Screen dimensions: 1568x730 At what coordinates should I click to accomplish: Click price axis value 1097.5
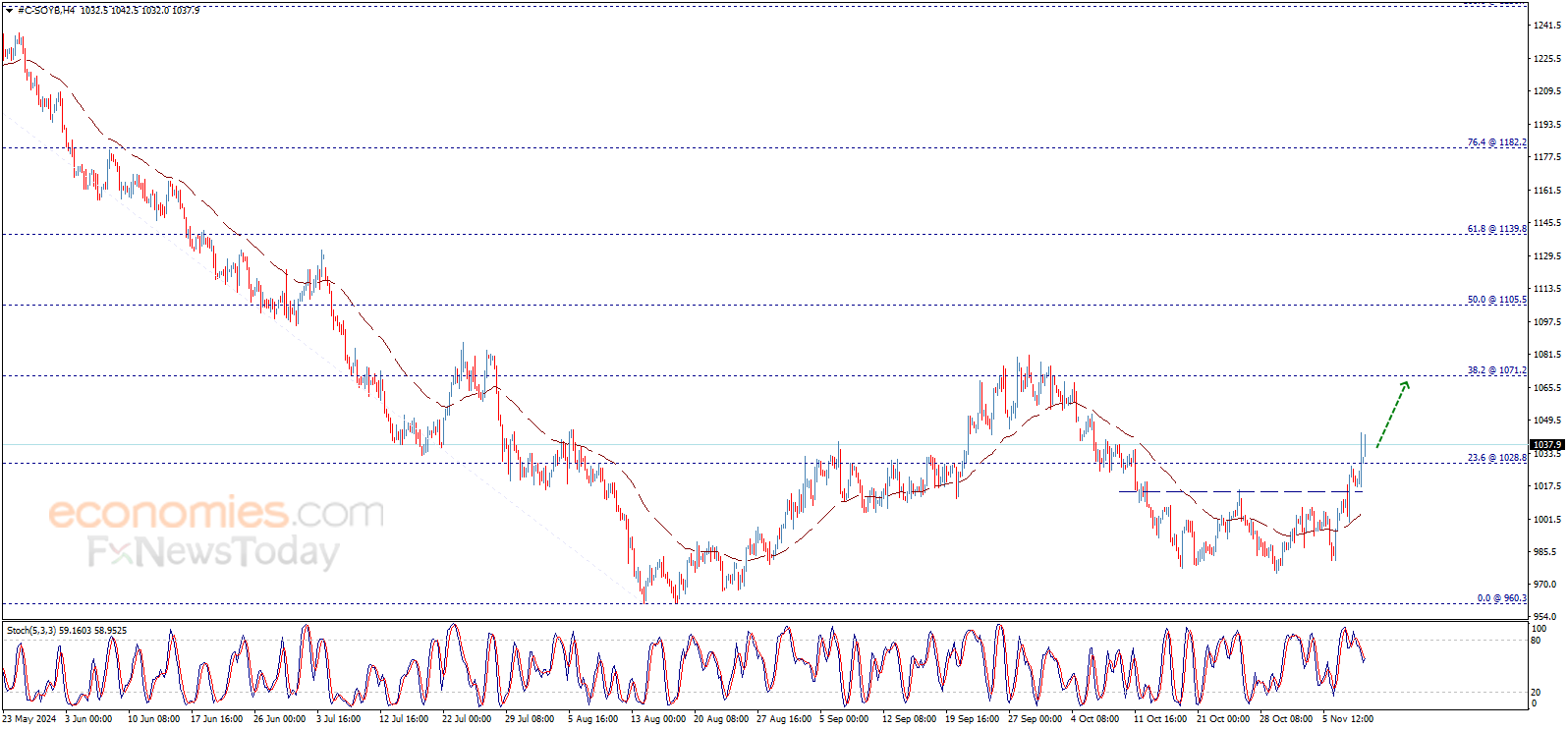(1547, 322)
